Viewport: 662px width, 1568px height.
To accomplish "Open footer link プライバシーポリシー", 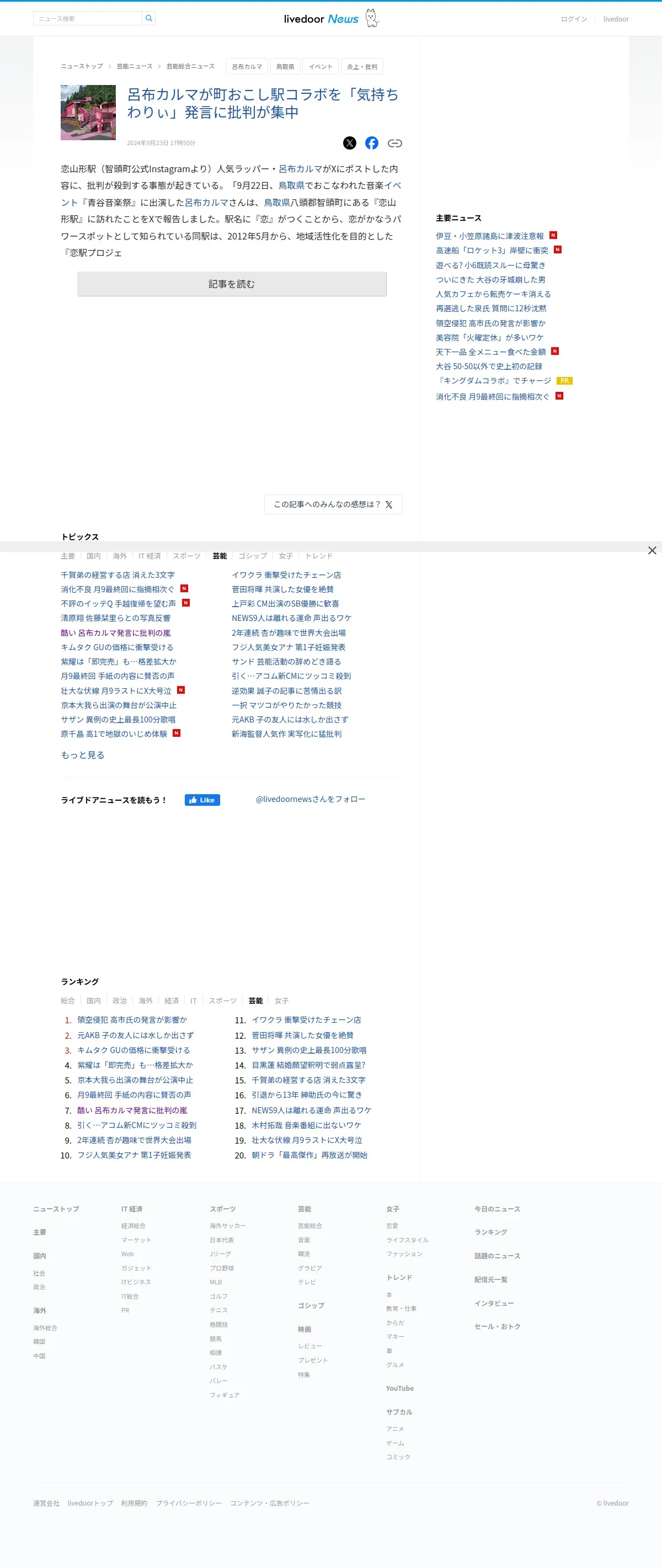I will click(189, 1503).
